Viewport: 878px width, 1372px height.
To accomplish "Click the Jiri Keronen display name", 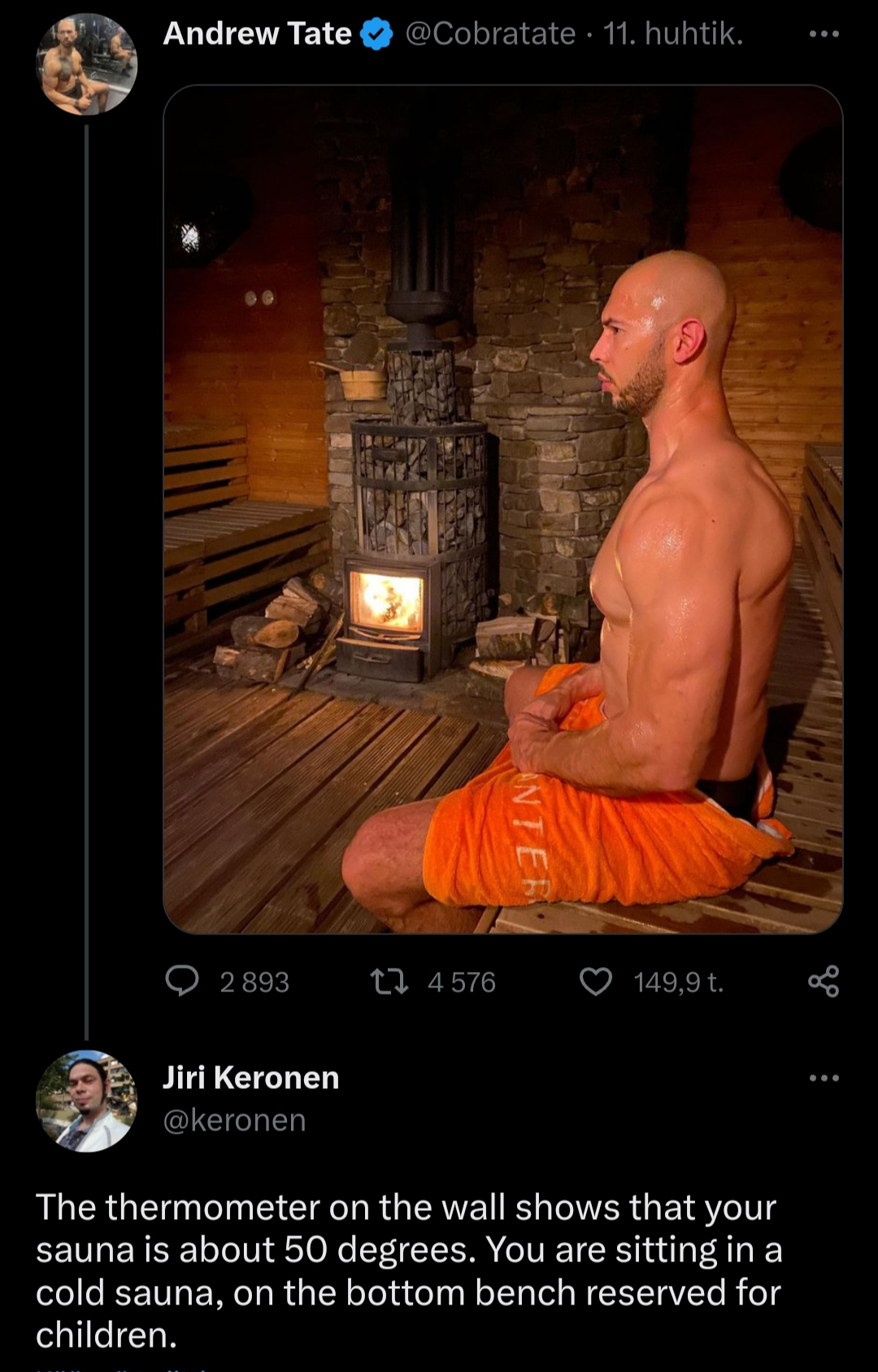I will coord(251,1078).
